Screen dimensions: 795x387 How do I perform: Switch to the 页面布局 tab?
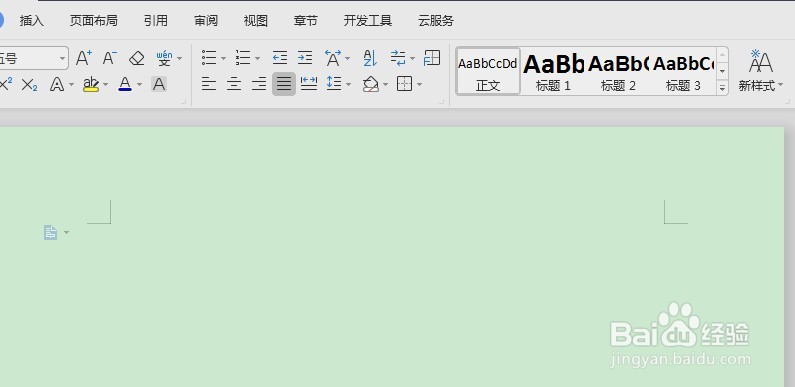[94, 21]
